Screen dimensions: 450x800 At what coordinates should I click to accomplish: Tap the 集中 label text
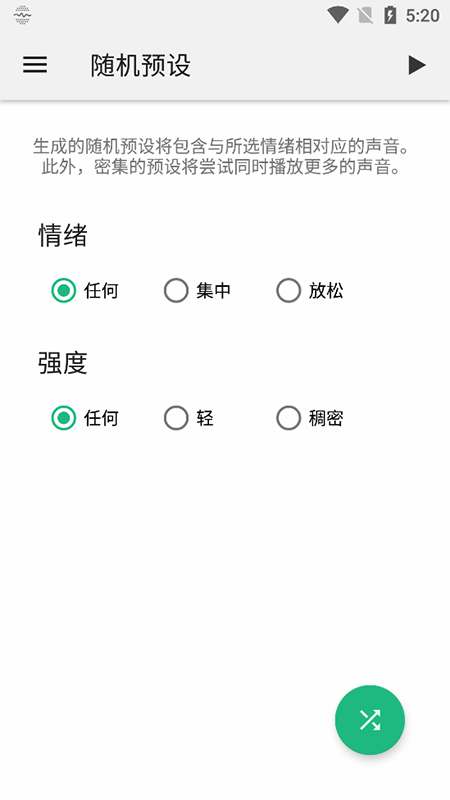pos(214,290)
